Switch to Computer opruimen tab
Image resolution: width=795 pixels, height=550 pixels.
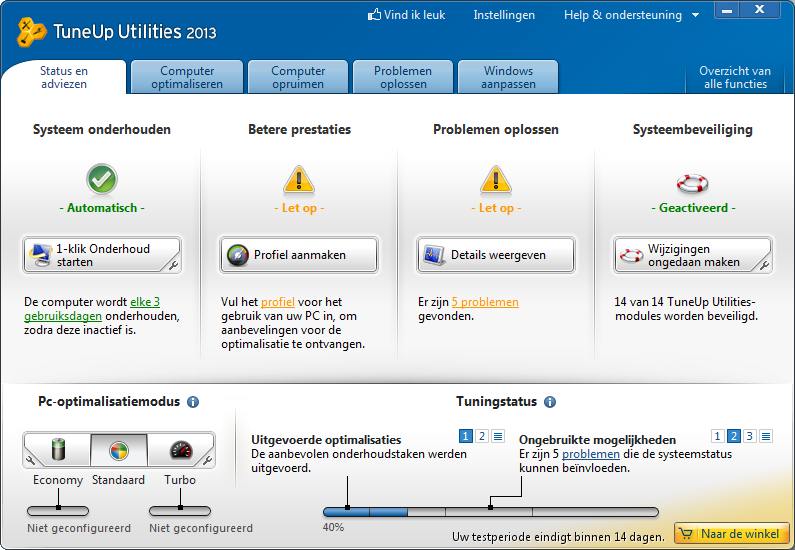pyautogui.click(x=298, y=78)
